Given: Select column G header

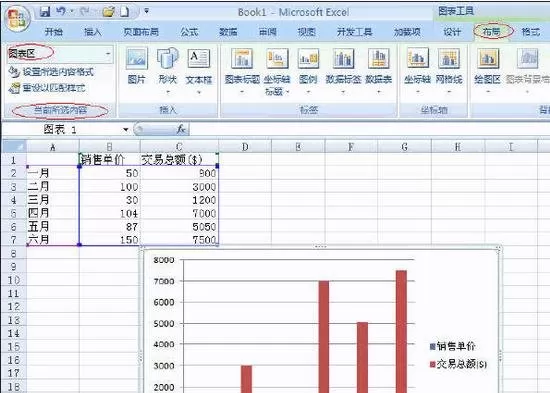Looking at the screenshot, I should [404, 147].
